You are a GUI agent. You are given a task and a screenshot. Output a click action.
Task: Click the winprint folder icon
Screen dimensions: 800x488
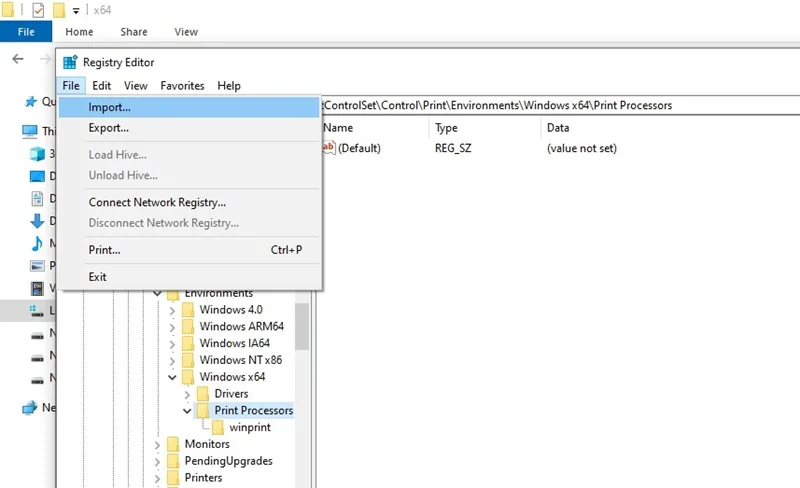click(x=218, y=427)
